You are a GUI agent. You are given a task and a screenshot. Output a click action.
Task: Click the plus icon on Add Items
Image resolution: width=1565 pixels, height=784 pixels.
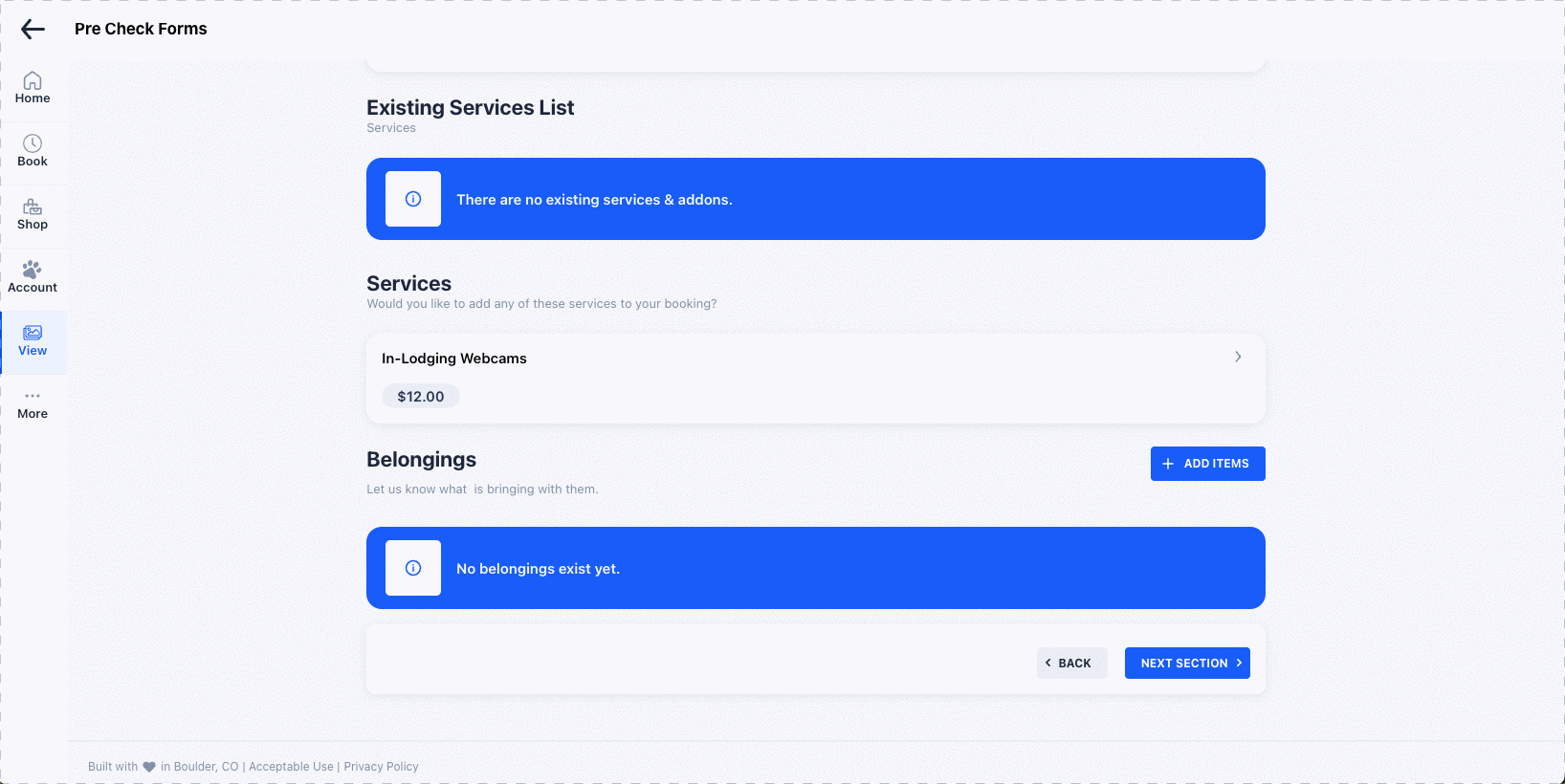coord(1168,464)
